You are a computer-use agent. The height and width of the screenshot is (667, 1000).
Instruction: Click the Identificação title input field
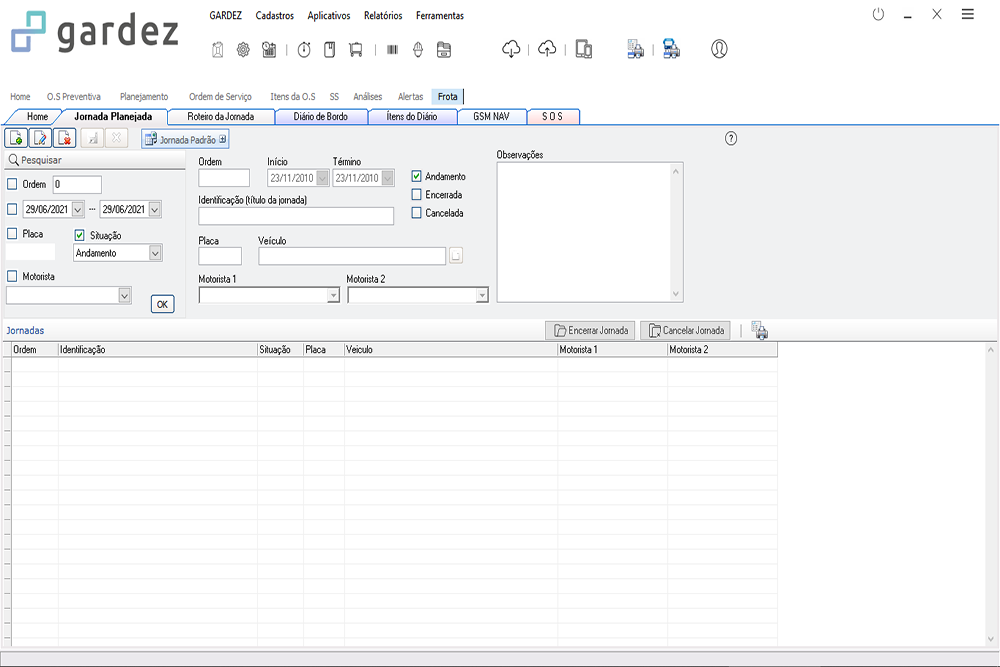pyautogui.click(x=296, y=216)
